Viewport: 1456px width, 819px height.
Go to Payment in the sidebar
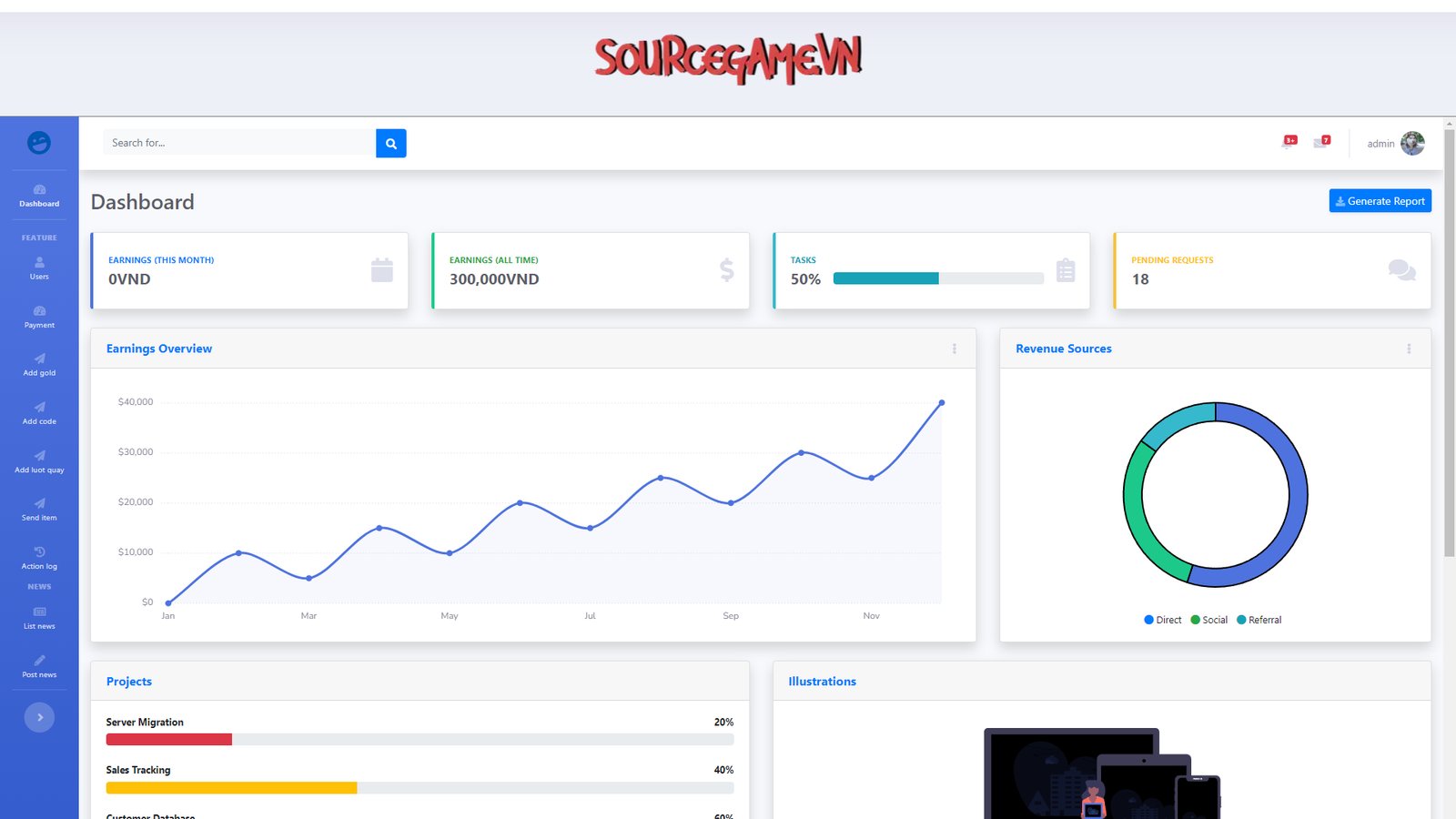click(x=39, y=317)
